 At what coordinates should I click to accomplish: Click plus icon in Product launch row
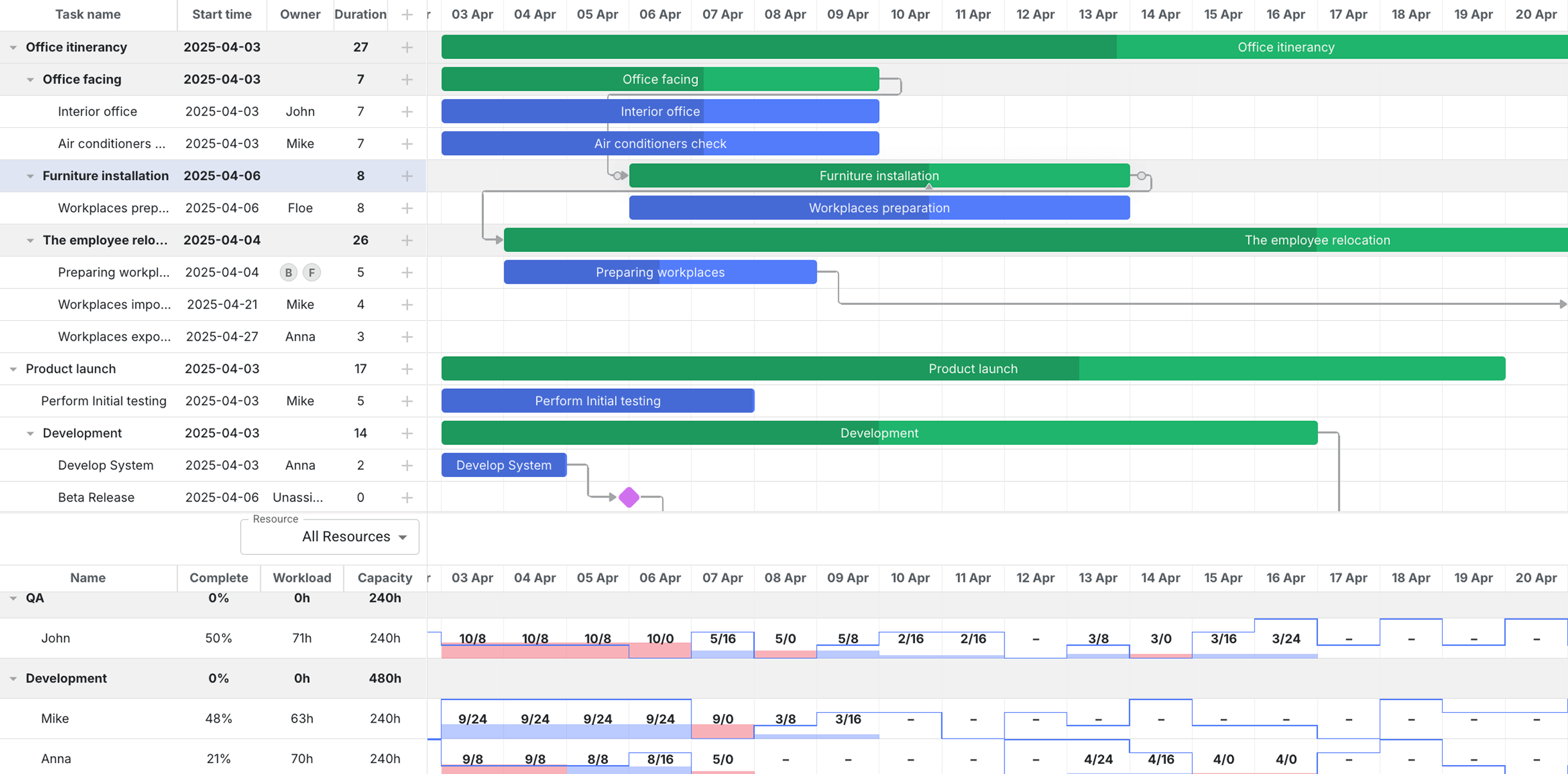click(x=407, y=369)
